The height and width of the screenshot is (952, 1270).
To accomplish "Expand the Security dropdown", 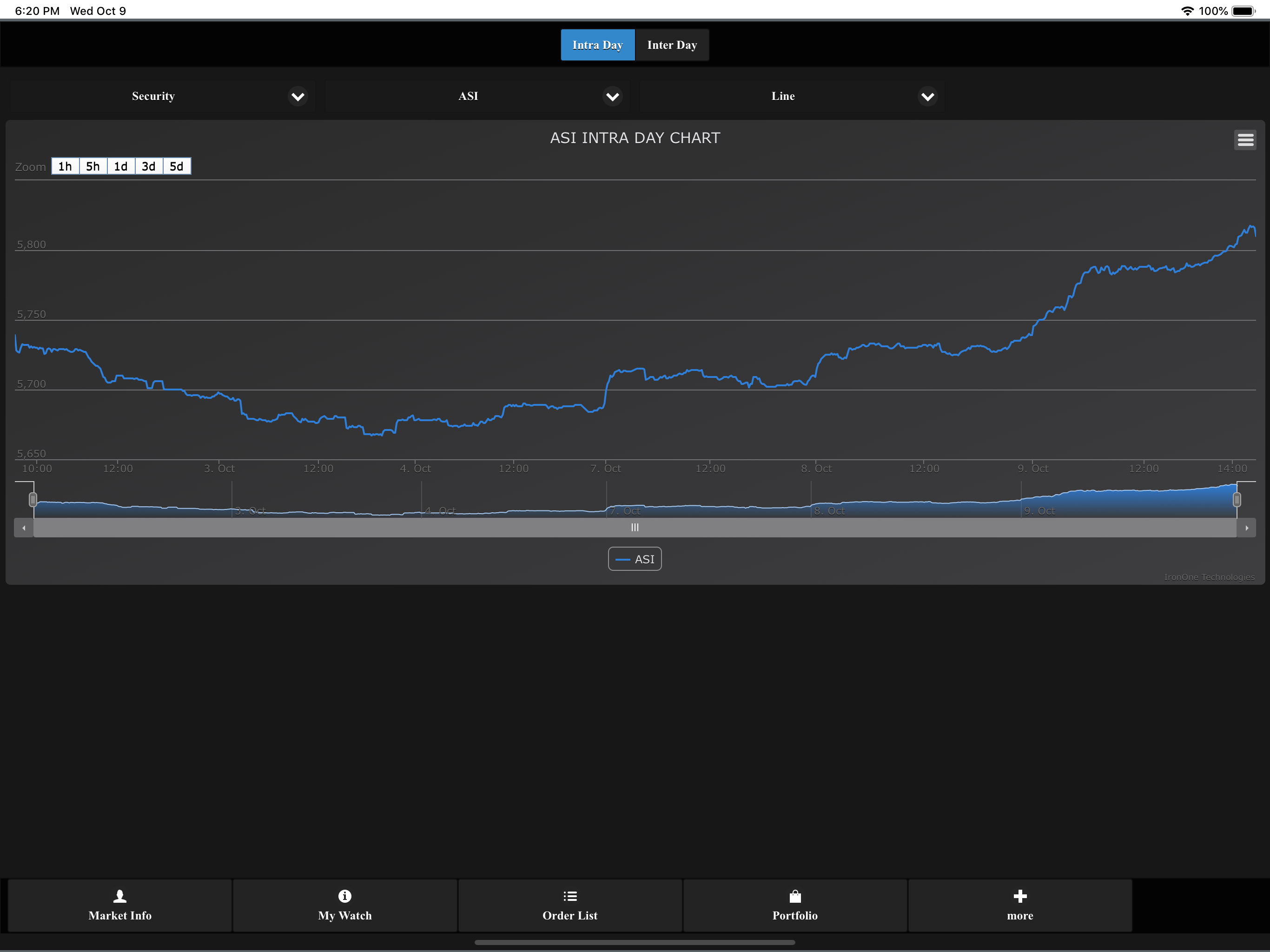I will 298,97.
